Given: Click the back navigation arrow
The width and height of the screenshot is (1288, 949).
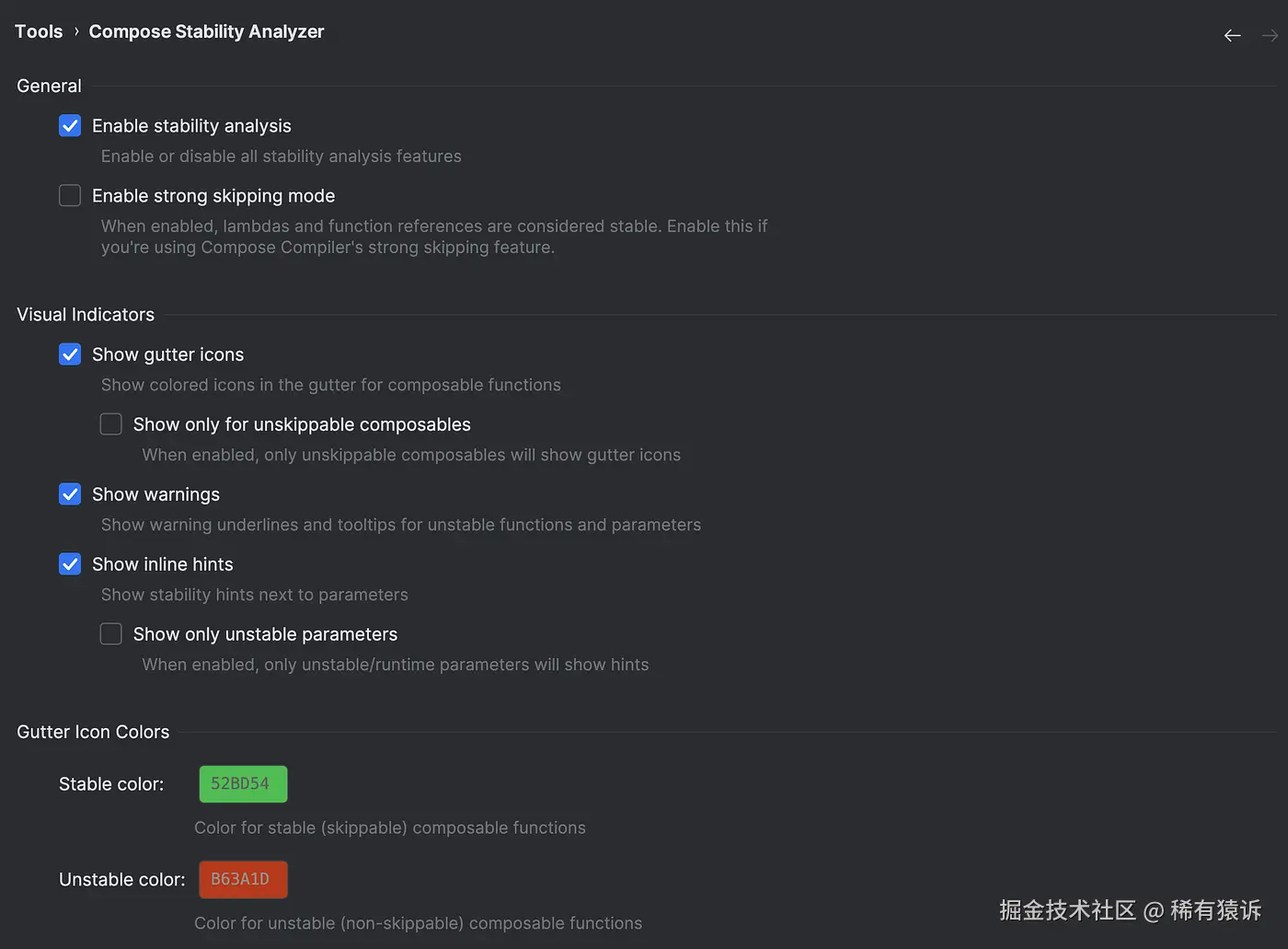Looking at the screenshot, I should pyautogui.click(x=1232, y=36).
